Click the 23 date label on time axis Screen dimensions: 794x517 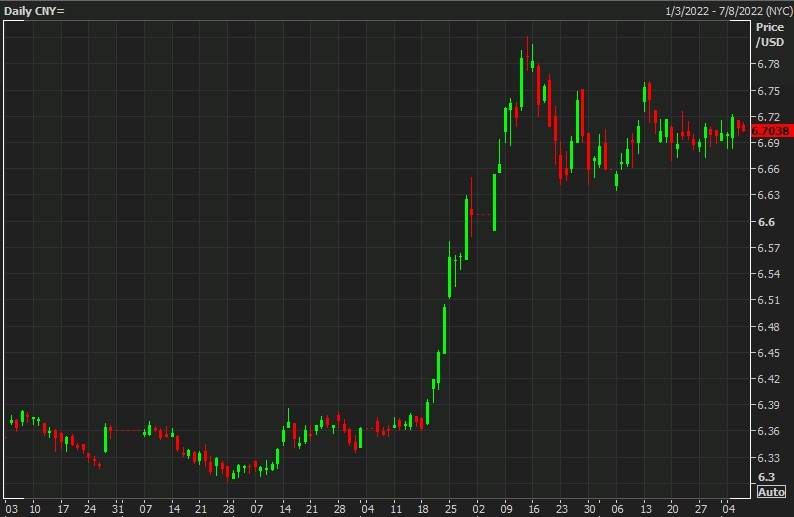(562, 509)
